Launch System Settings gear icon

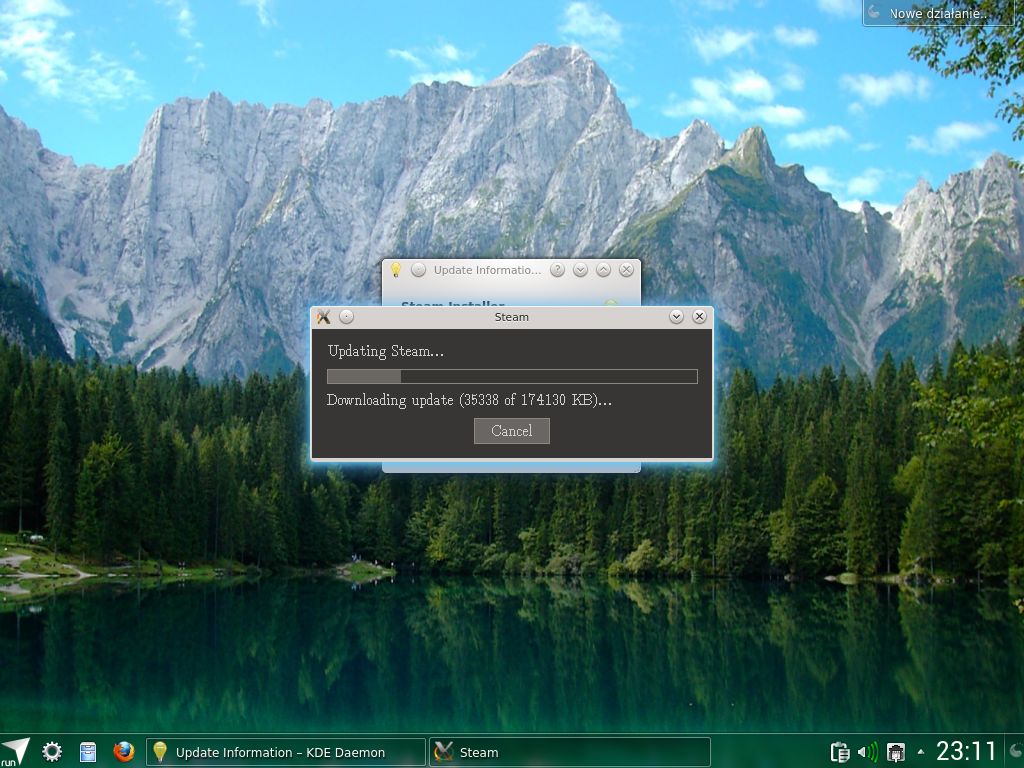pyautogui.click(x=52, y=752)
